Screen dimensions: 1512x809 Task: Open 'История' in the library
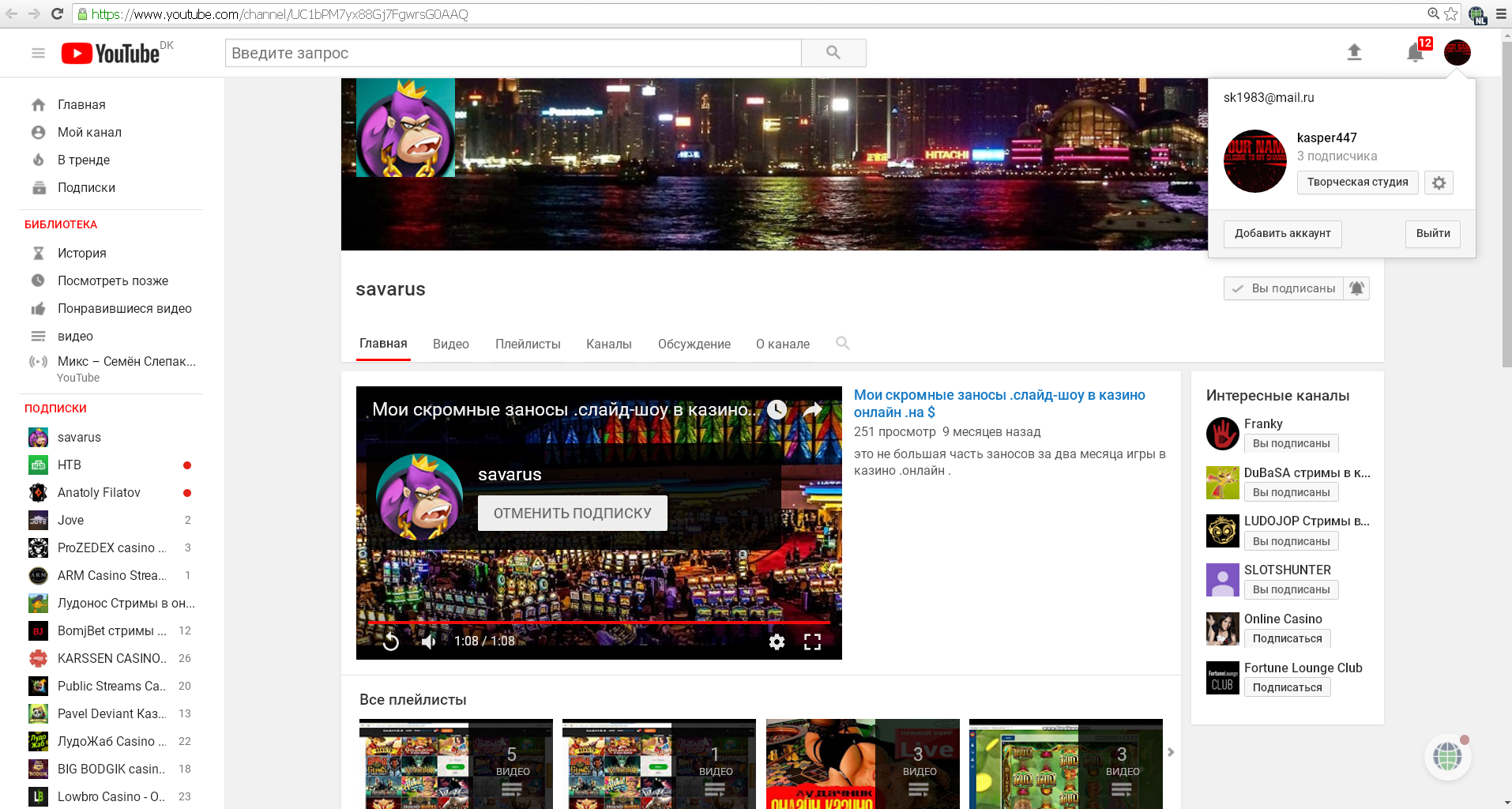(x=82, y=253)
